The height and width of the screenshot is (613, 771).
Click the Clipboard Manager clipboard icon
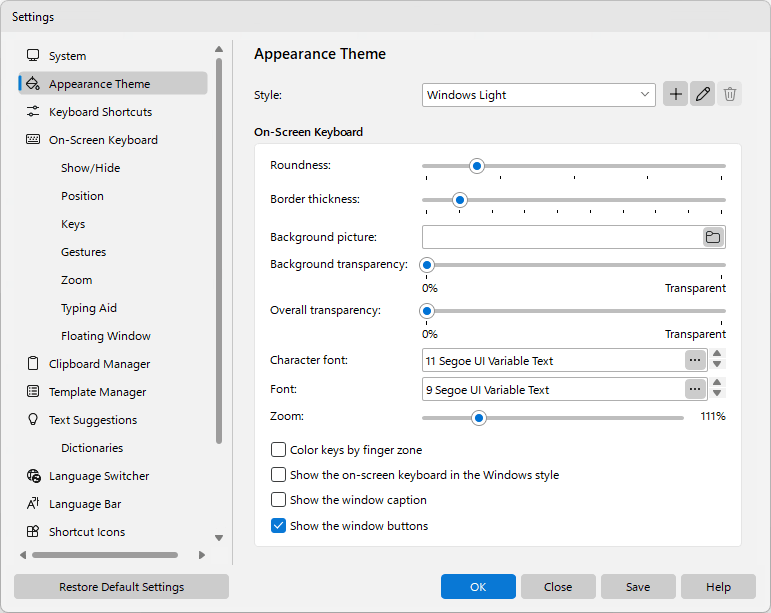pos(33,363)
